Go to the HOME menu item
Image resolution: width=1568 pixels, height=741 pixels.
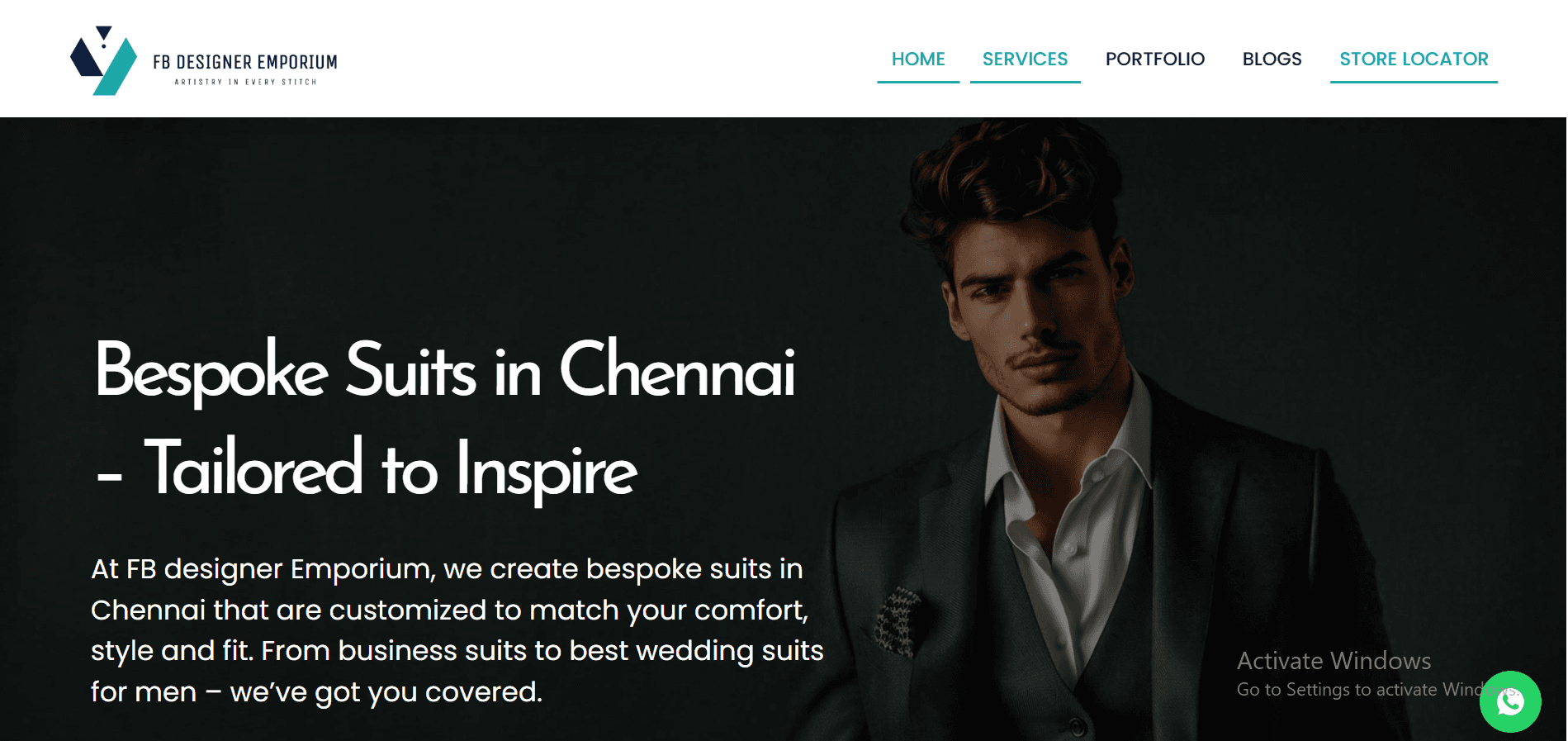point(918,59)
